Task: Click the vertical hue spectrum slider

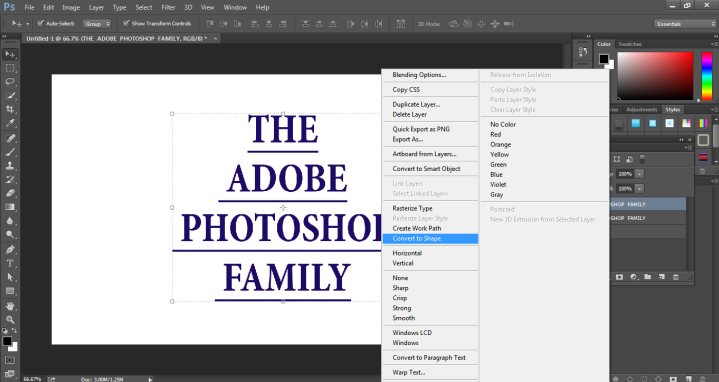Action: tap(707, 76)
